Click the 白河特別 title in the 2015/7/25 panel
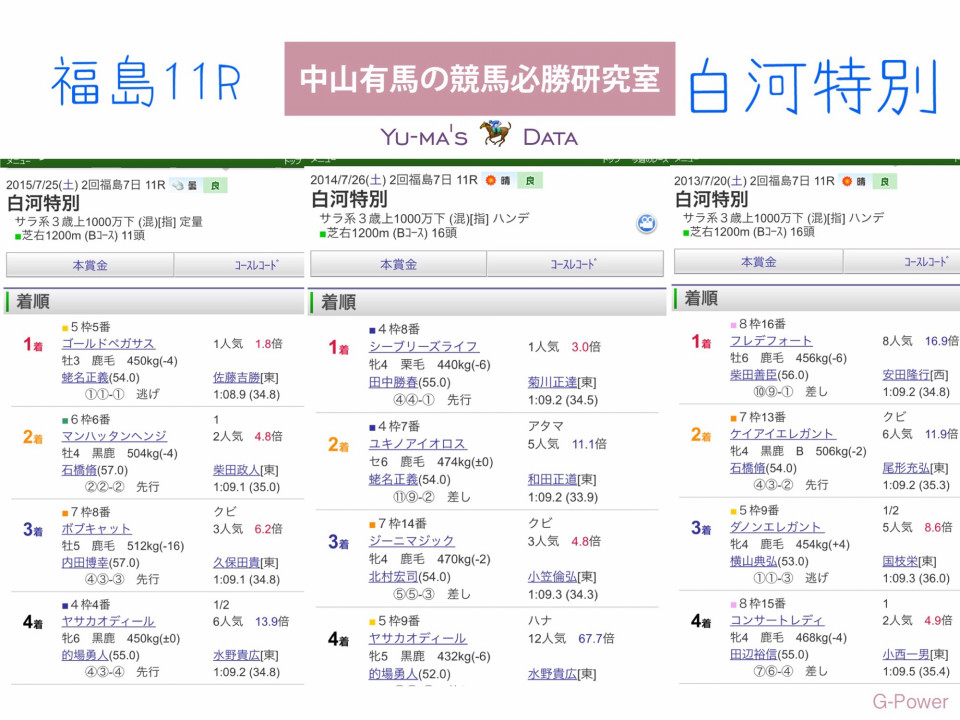Viewport: 960px width, 720px height. coord(43,203)
